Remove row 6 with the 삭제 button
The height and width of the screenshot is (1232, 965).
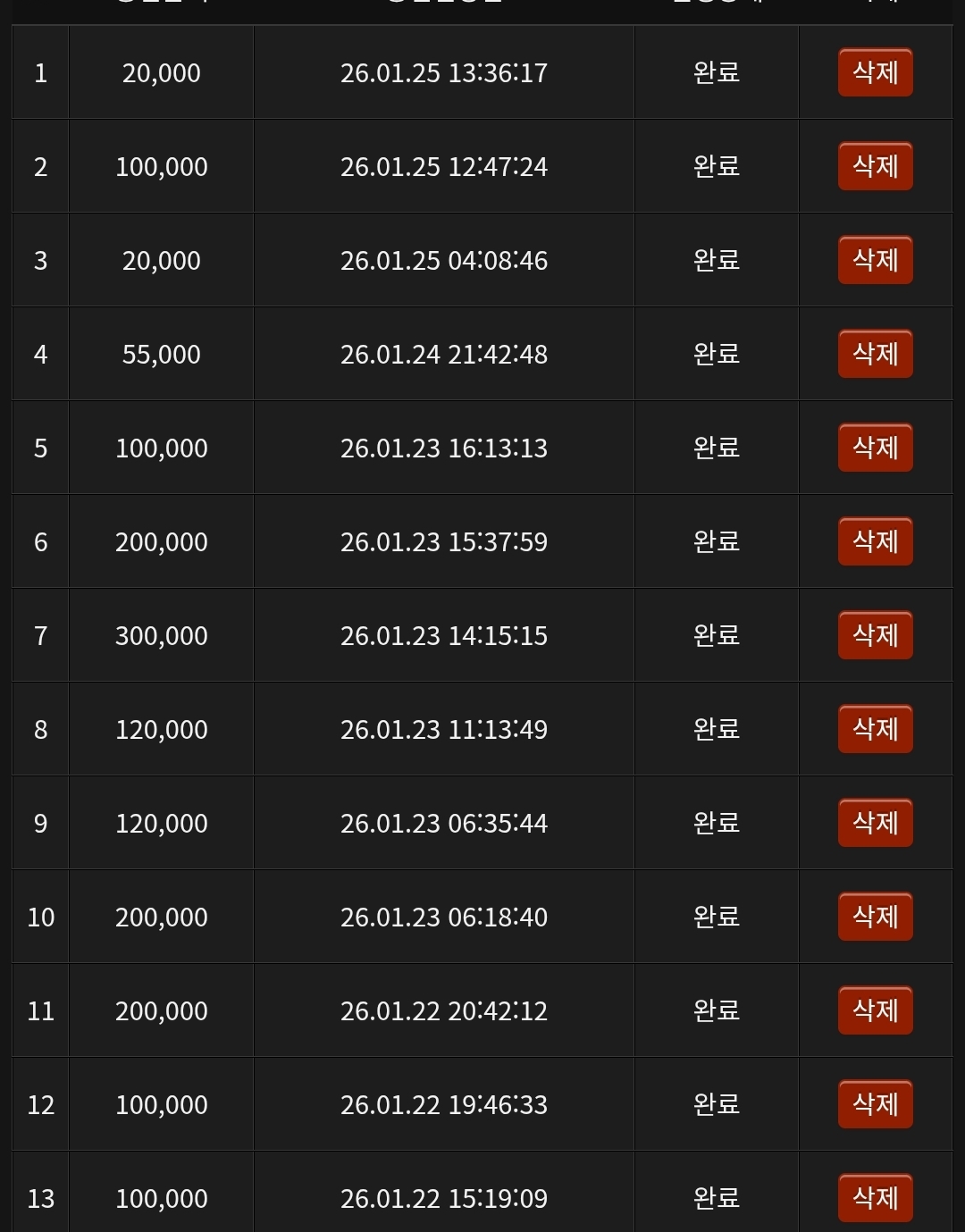click(x=875, y=541)
